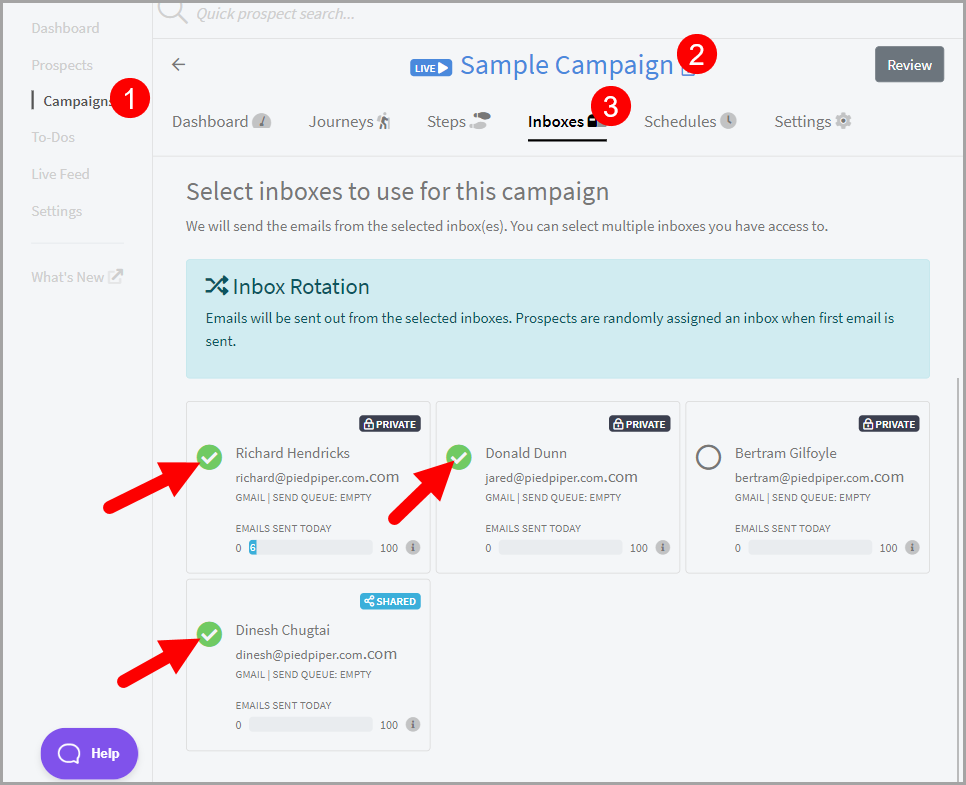Click info icon on Dinesh Chugtai card
Image resolution: width=966 pixels, height=785 pixels.
point(413,725)
